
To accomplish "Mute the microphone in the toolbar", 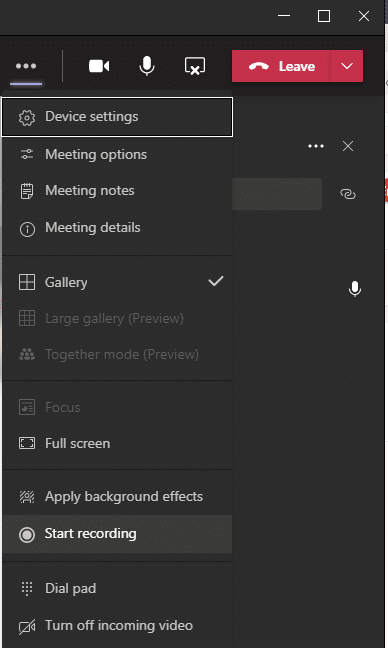I will click(x=147, y=66).
